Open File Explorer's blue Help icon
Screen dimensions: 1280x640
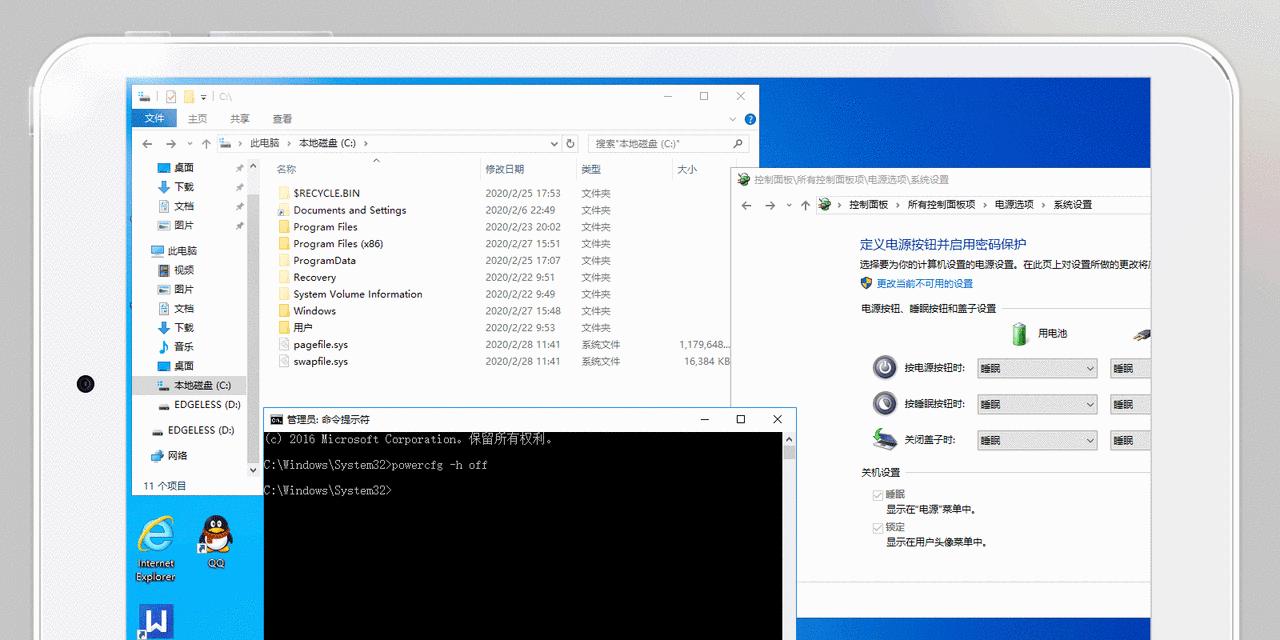[750, 119]
